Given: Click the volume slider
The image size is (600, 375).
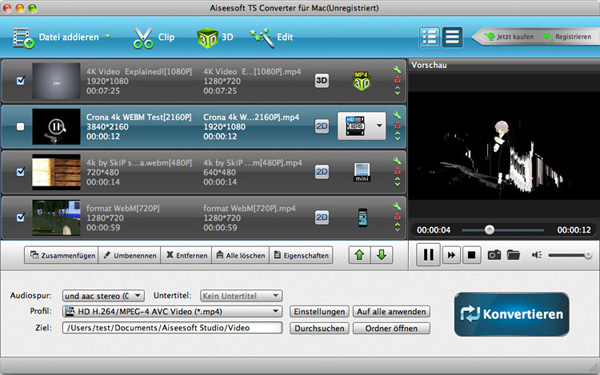Looking at the screenshot, I should click(x=570, y=255).
